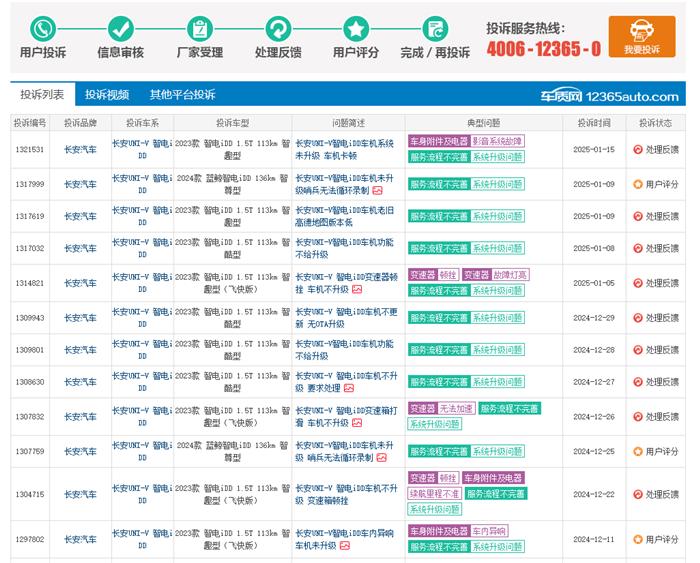The width and height of the screenshot is (700, 563).
Task: Click the 续航里程不准 tag in row 1304715
Action: click(434, 493)
